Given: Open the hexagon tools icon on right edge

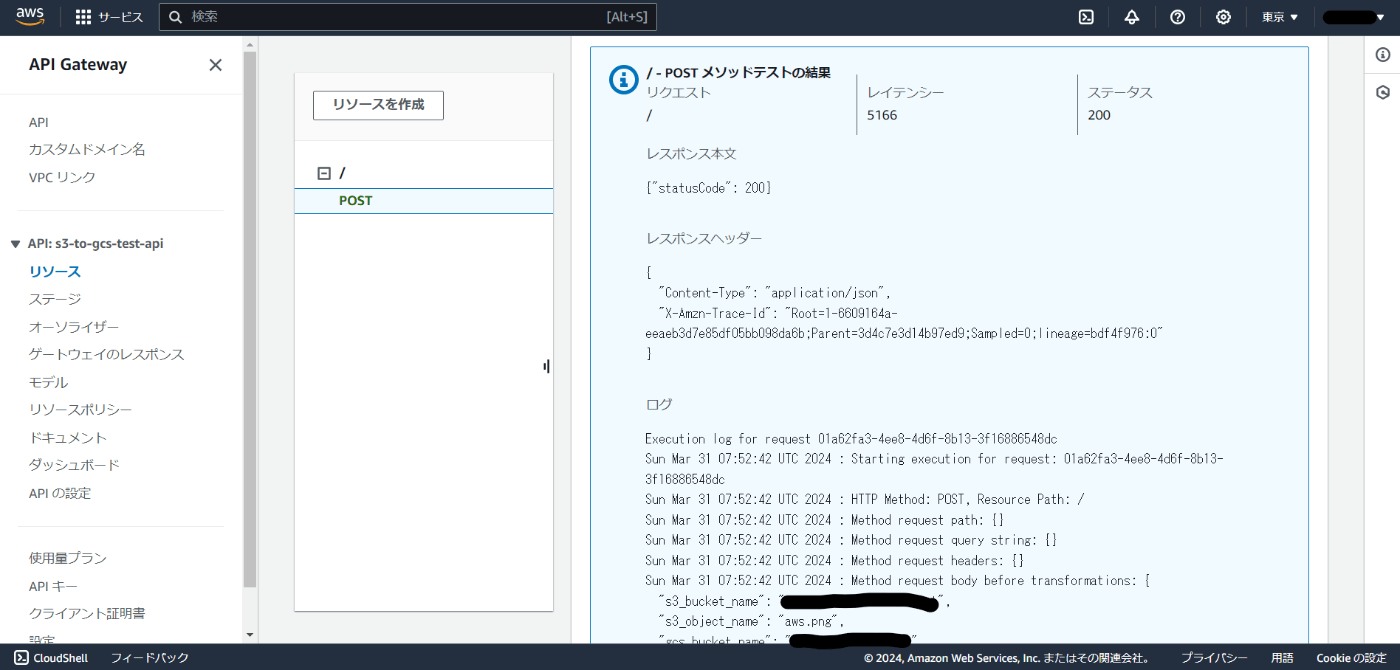Looking at the screenshot, I should click(1383, 92).
